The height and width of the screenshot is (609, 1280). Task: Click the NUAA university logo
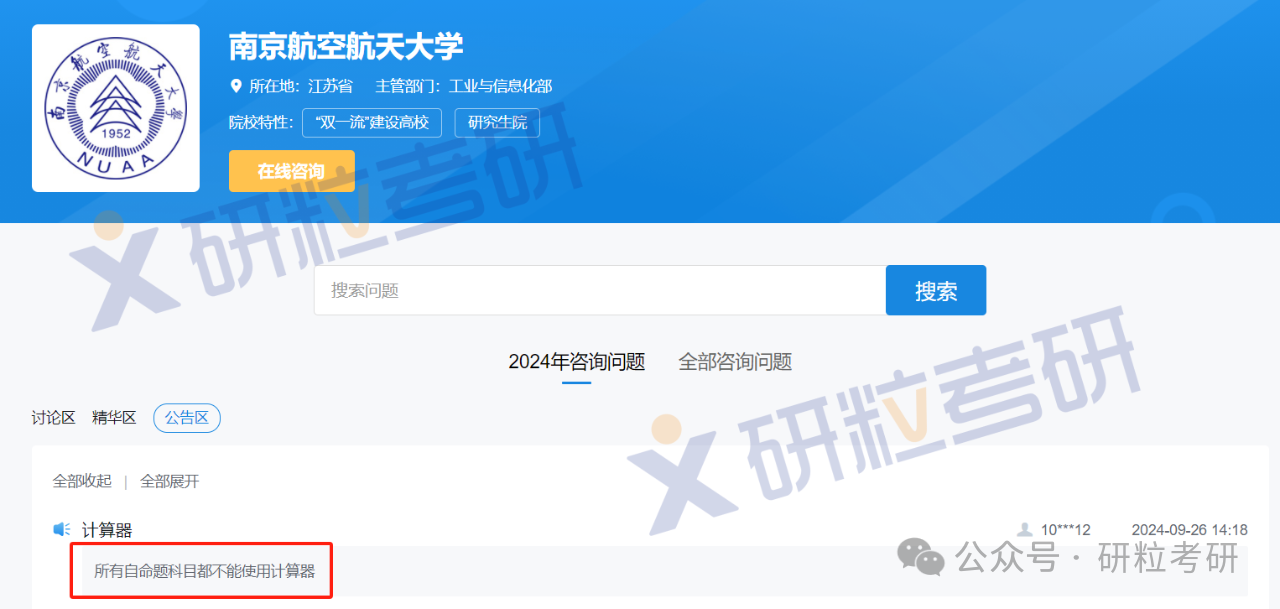pos(116,108)
